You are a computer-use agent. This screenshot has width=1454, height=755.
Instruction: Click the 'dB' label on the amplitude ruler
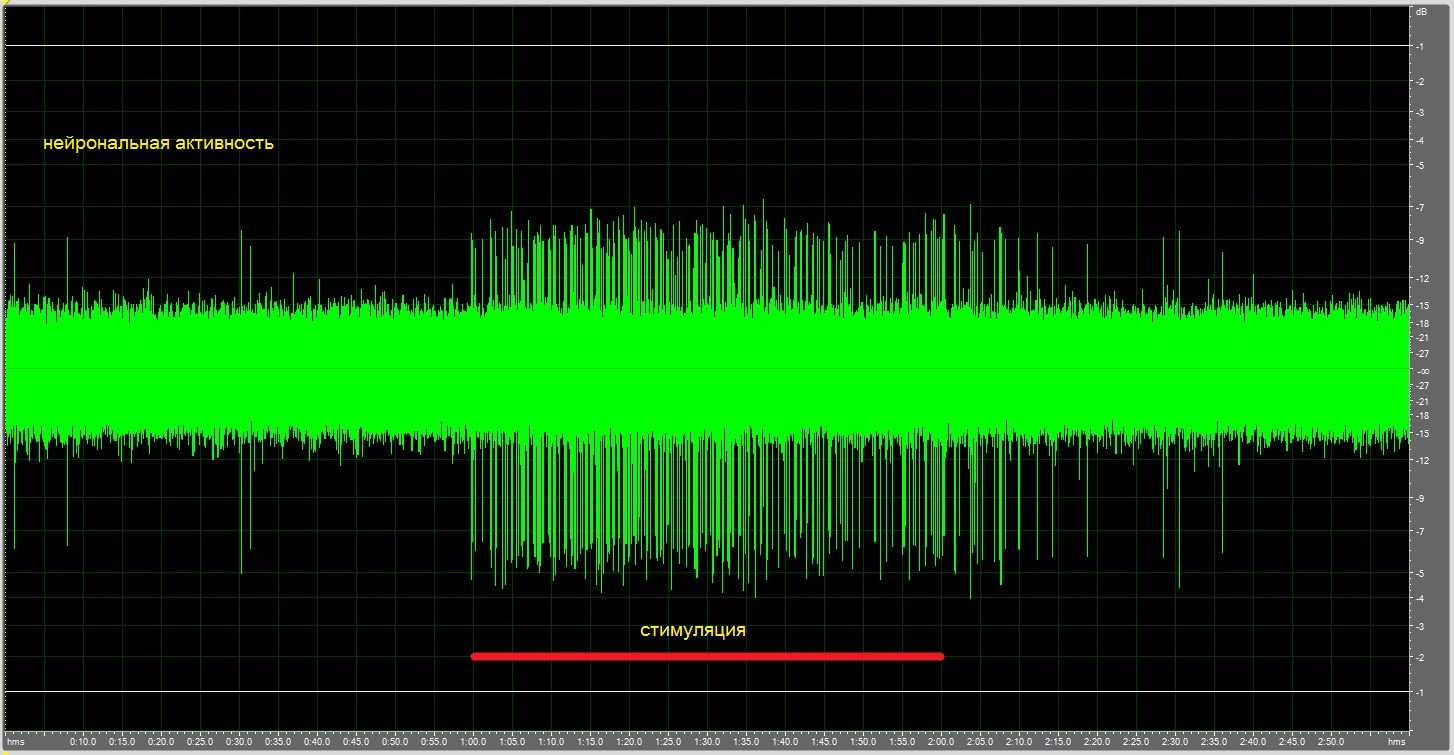click(1421, 12)
